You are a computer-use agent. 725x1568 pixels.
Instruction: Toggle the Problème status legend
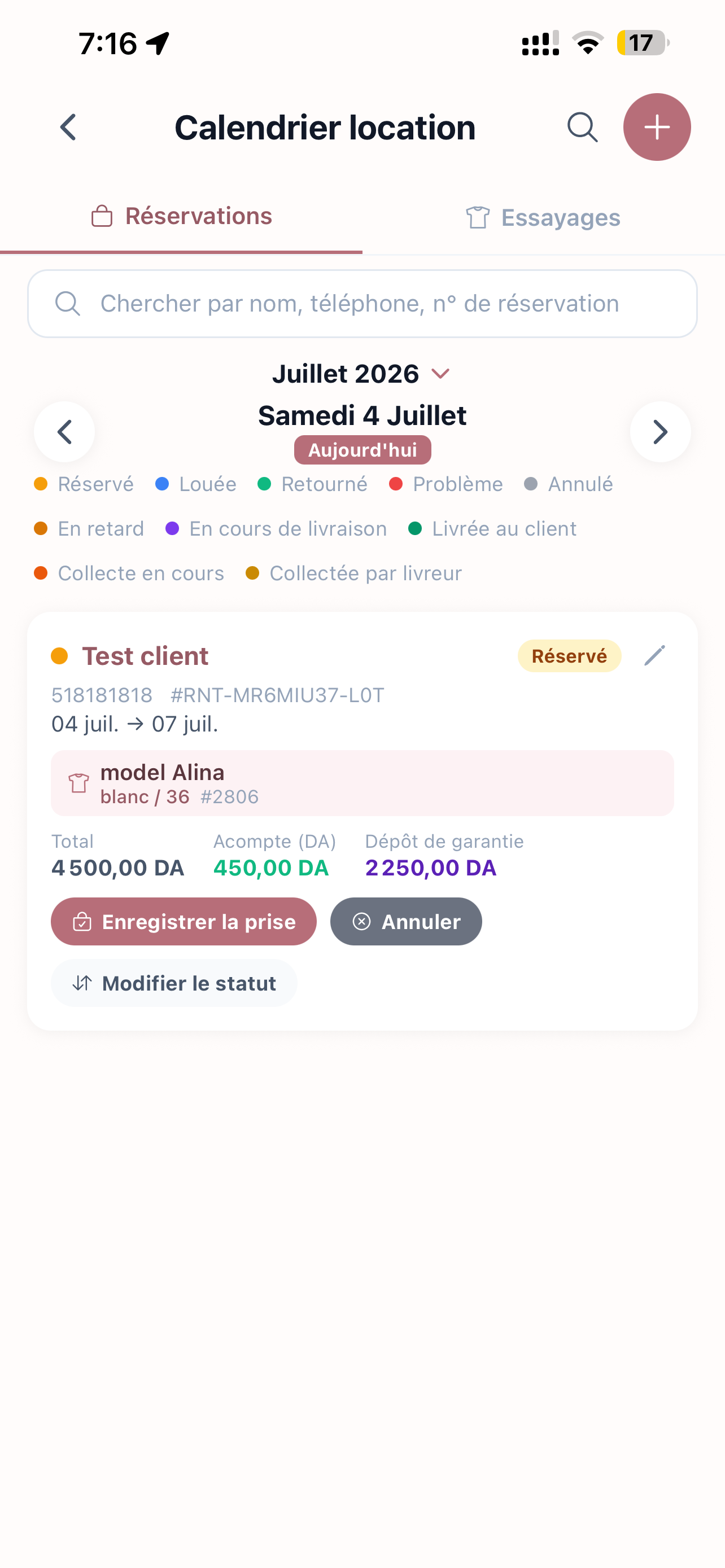(446, 484)
